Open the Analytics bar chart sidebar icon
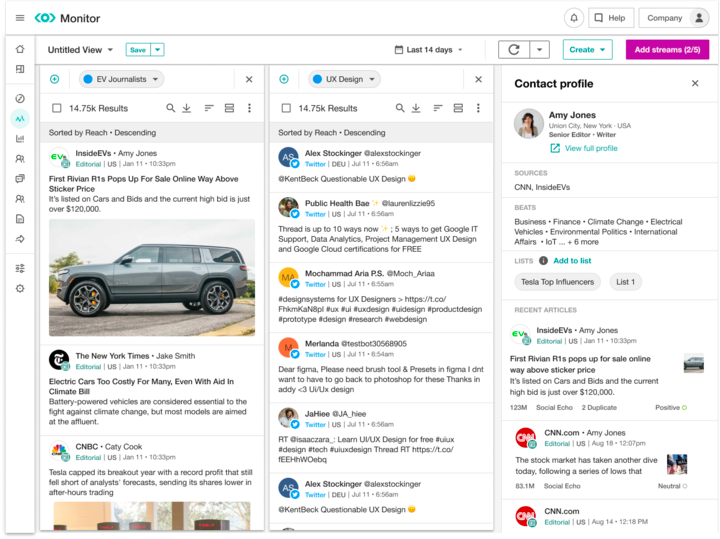This screenshot has width=720, height=539. [20, 139]
